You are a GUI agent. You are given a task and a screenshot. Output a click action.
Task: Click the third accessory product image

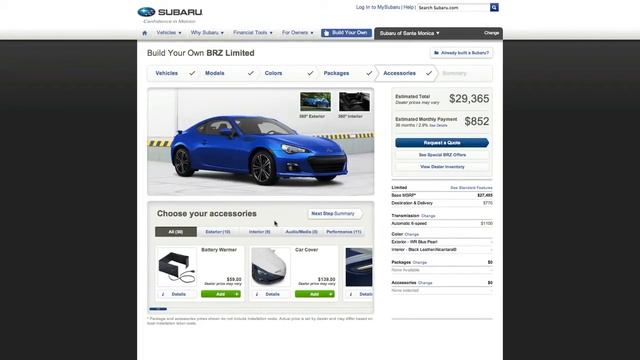coord(359,267)
